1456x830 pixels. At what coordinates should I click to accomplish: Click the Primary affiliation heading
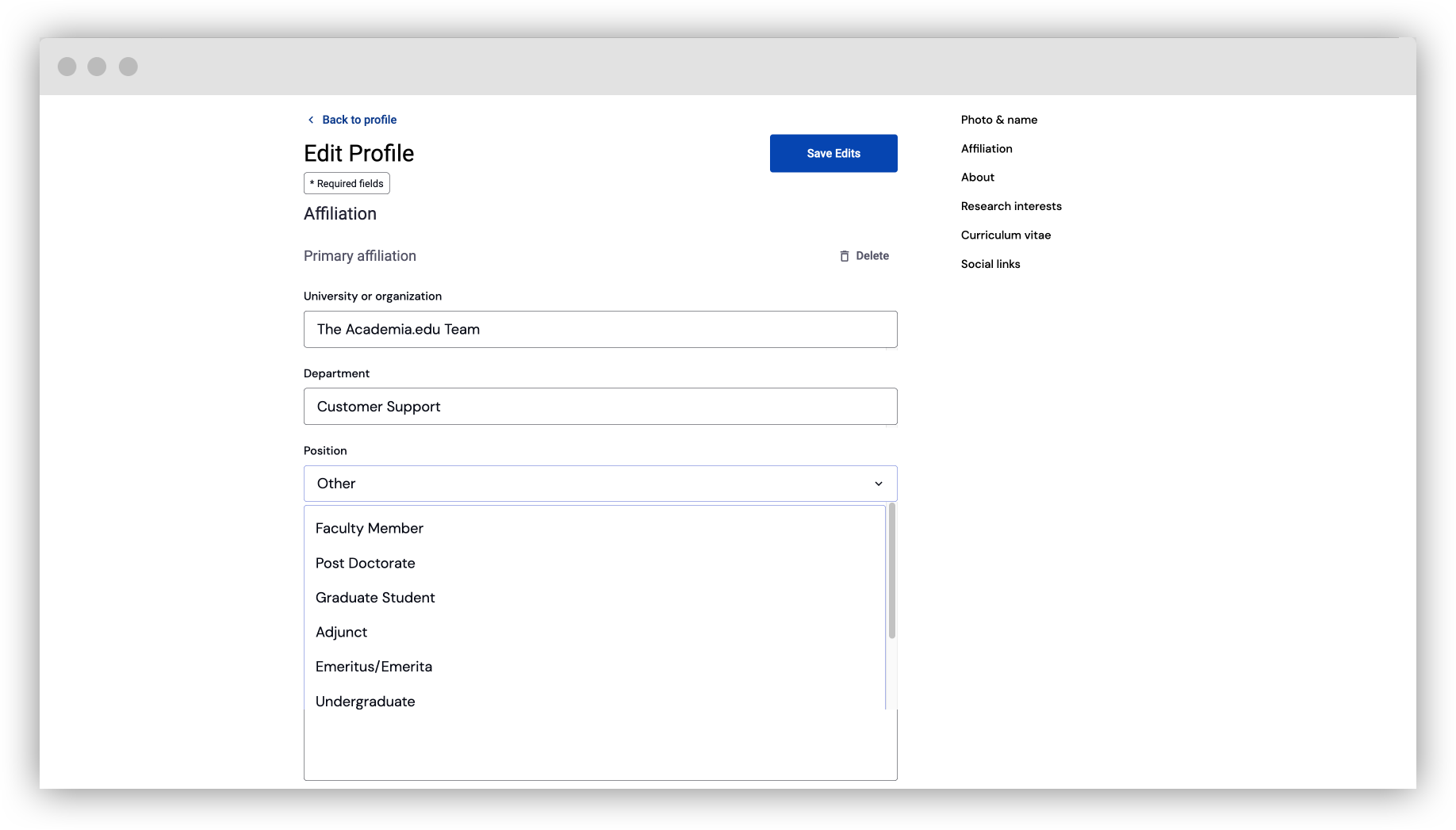[360, 256]
